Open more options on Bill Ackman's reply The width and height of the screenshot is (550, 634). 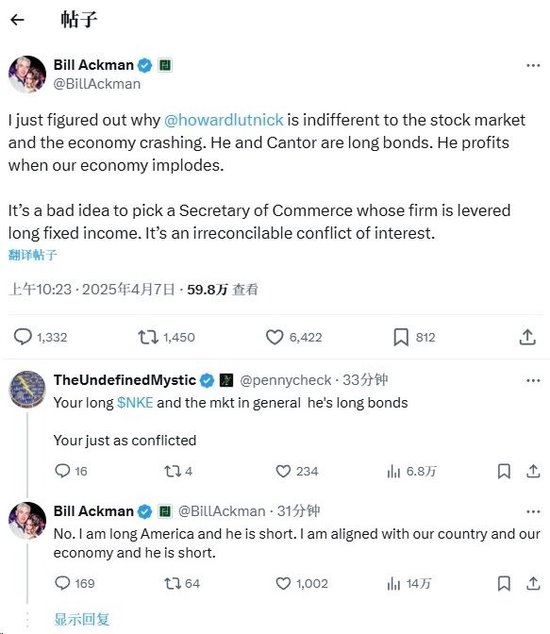pyautogui.click(x=533, y=512)
